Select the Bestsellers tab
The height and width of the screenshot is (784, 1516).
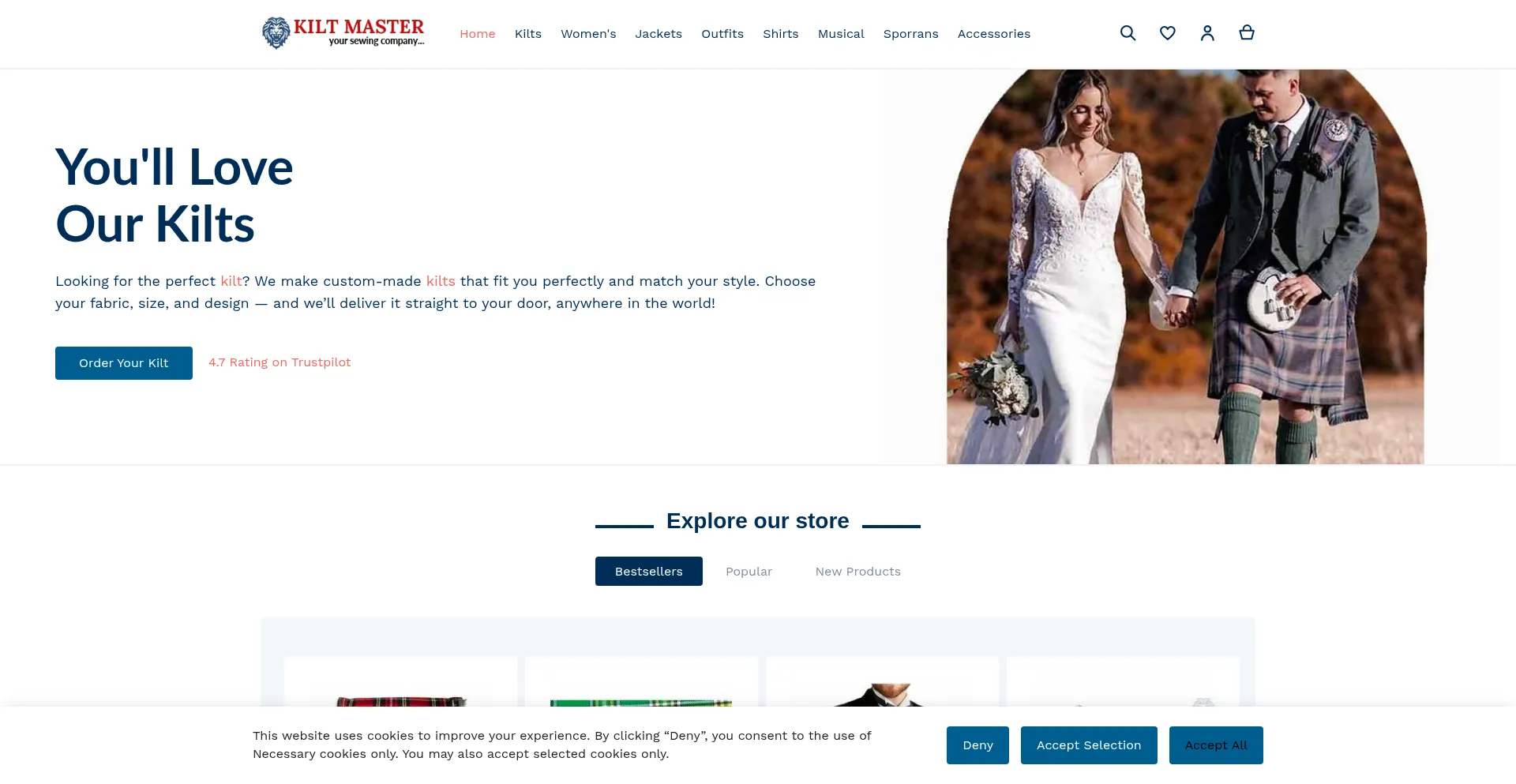coord(648,571)
